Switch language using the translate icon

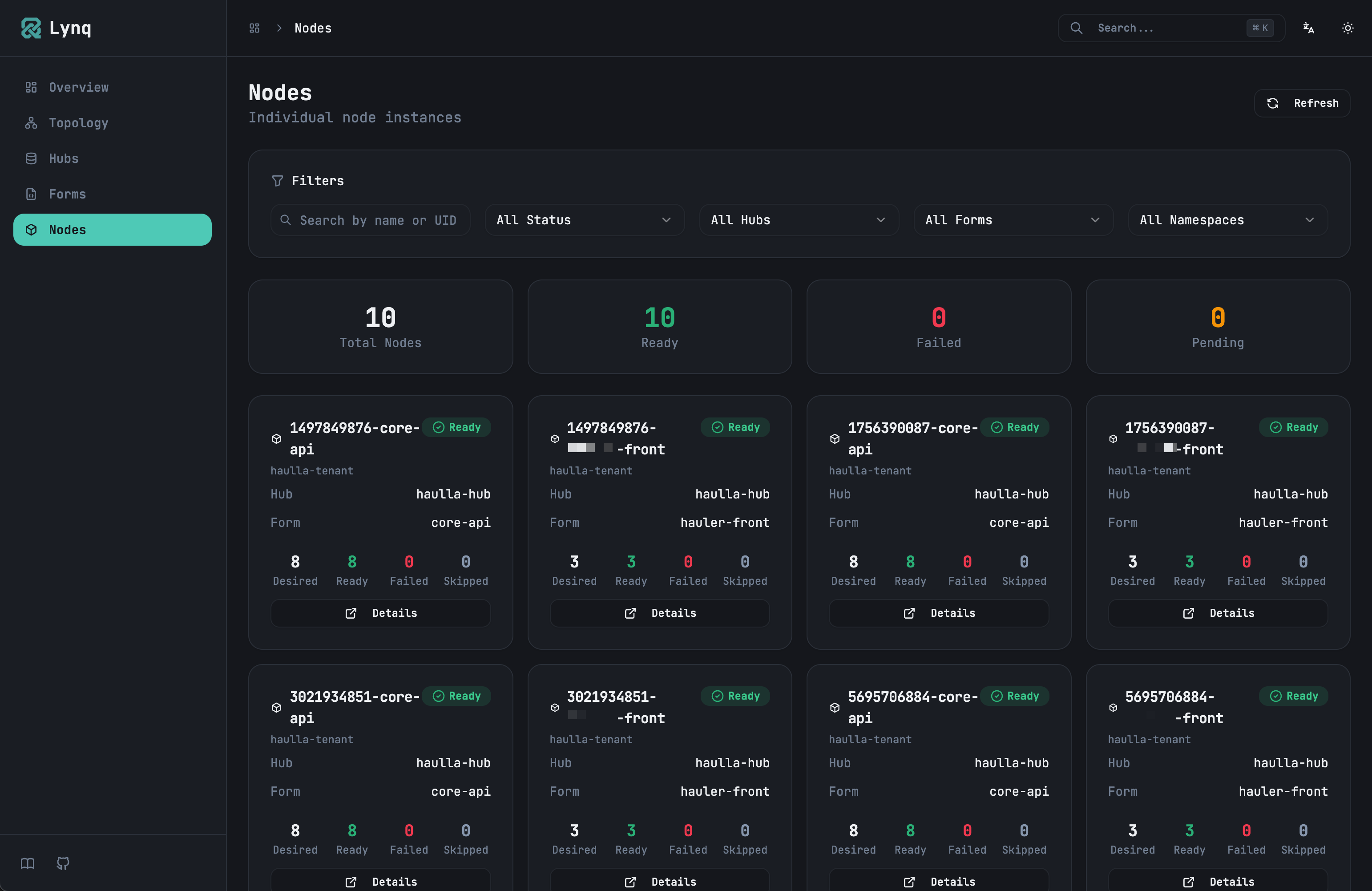pos(1308,28)
